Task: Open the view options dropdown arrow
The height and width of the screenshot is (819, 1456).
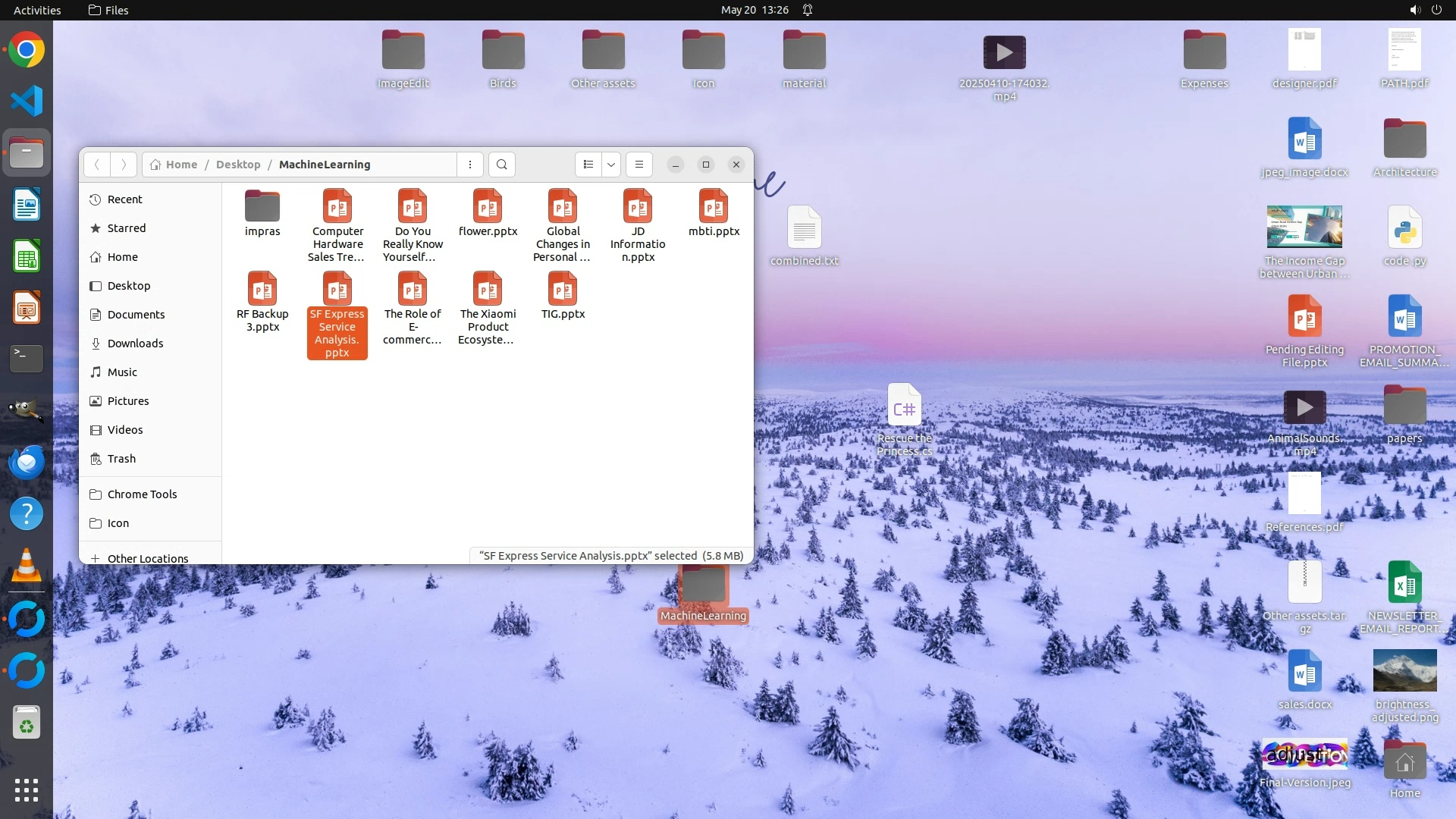Action: tap(611, 165)
